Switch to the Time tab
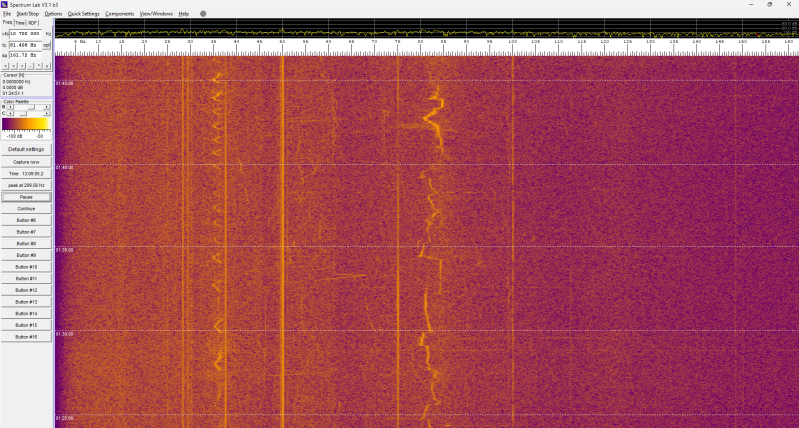The width and height of the screenshot is (799, 428). point(20,23)
